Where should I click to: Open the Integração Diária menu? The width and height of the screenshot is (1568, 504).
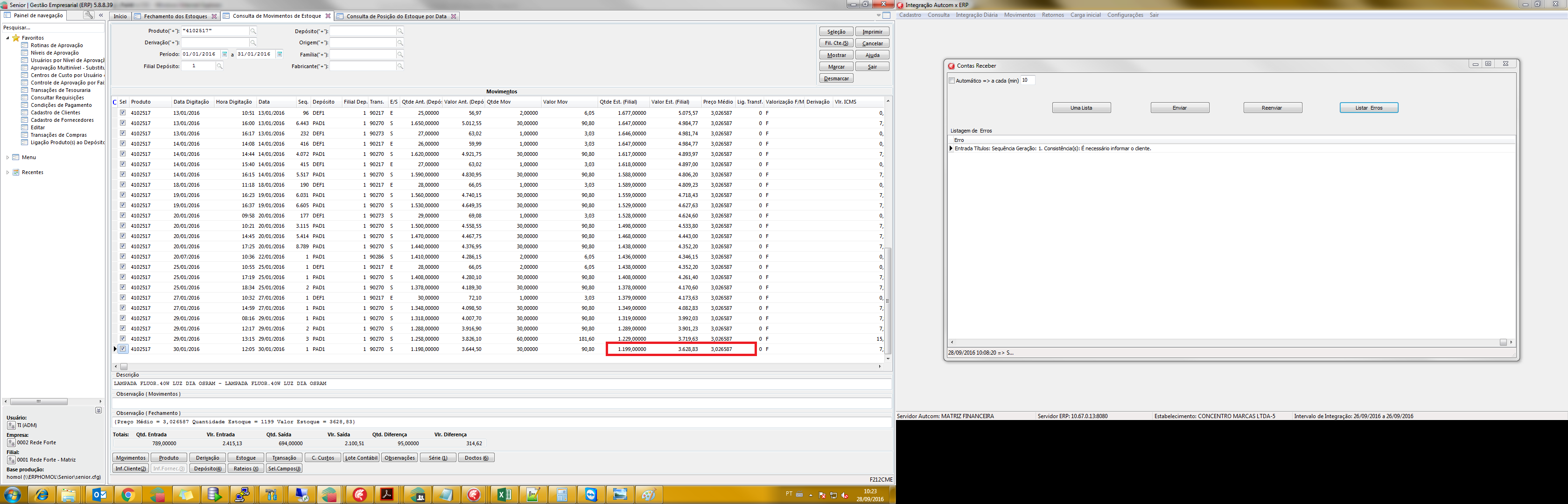pos(976,15)
